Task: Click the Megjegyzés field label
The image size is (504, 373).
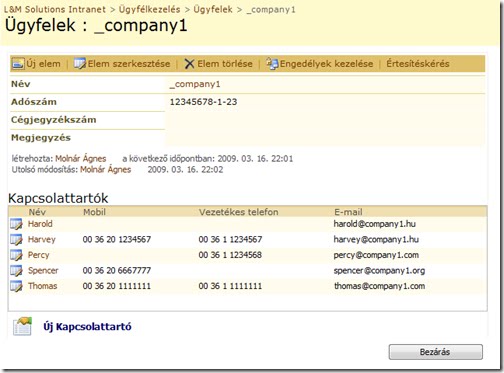Action: [x=41, y=138]
